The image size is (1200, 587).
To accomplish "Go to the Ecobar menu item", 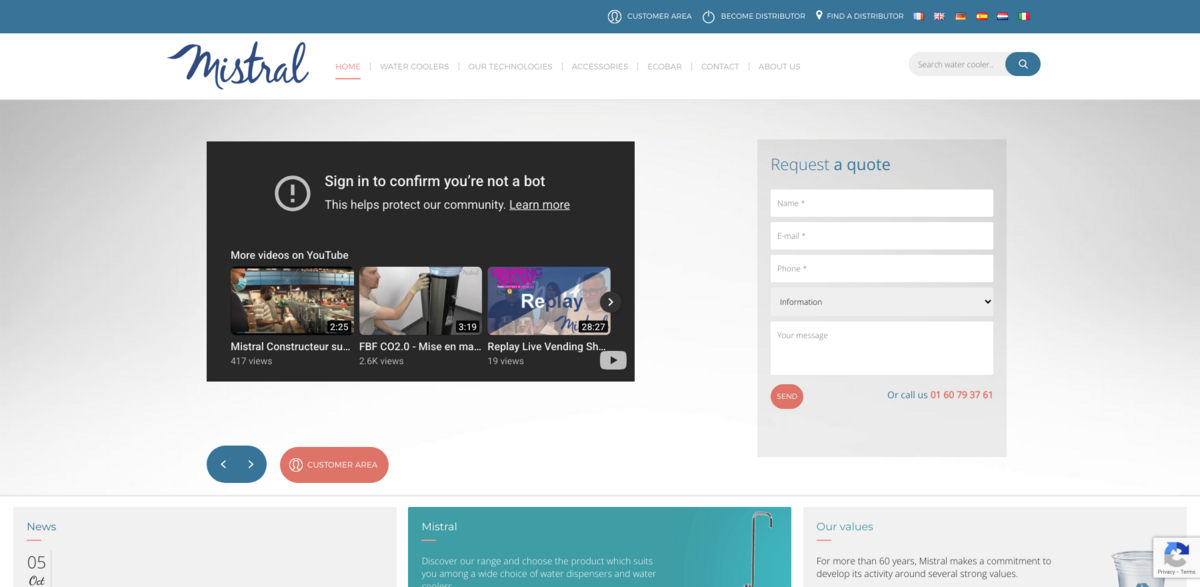I will click(x=664, y=67).
